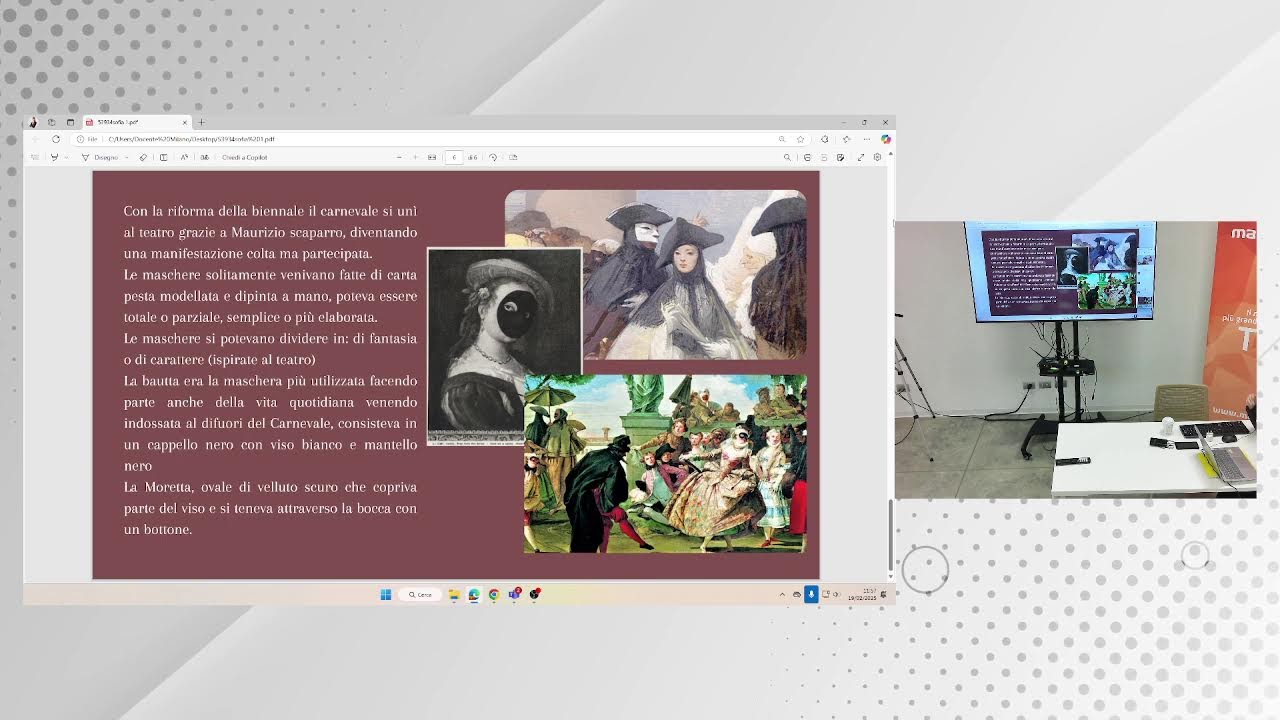Open Edge settings and more menu
The height and width of the screenshot is (720, 1280).
tap(867, 139)
